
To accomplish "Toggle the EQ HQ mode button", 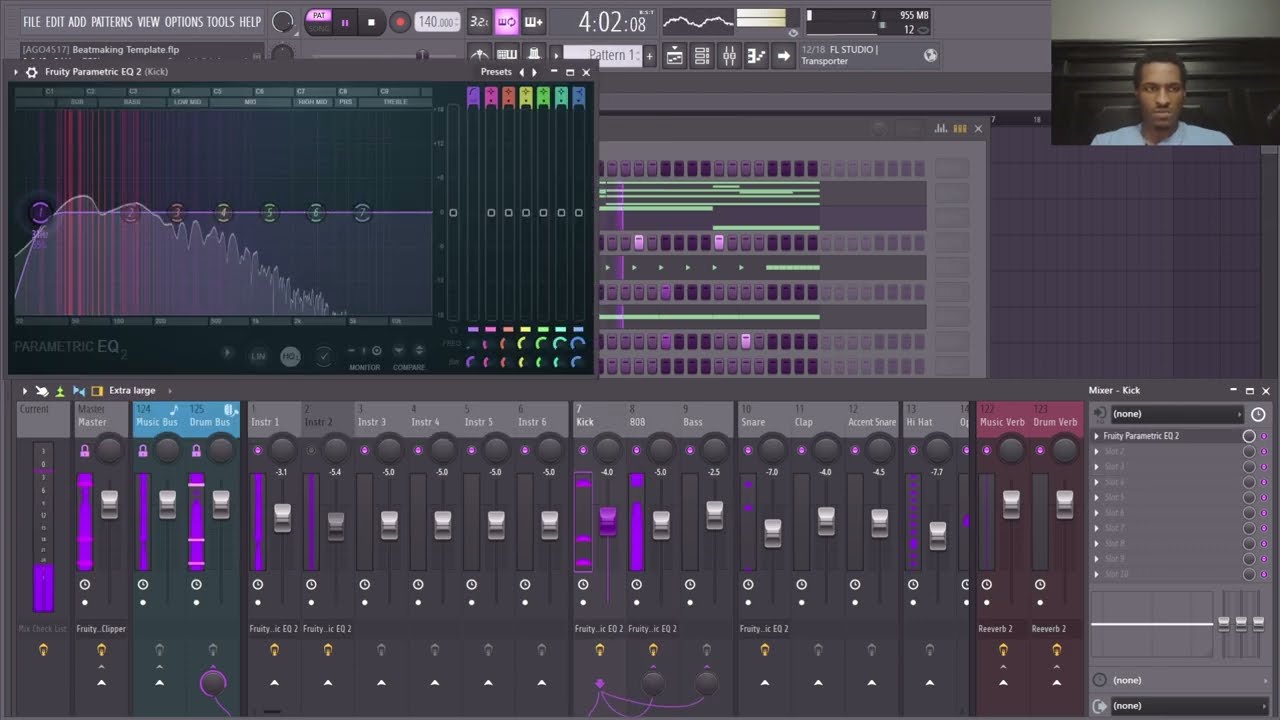I will point(290,356).
